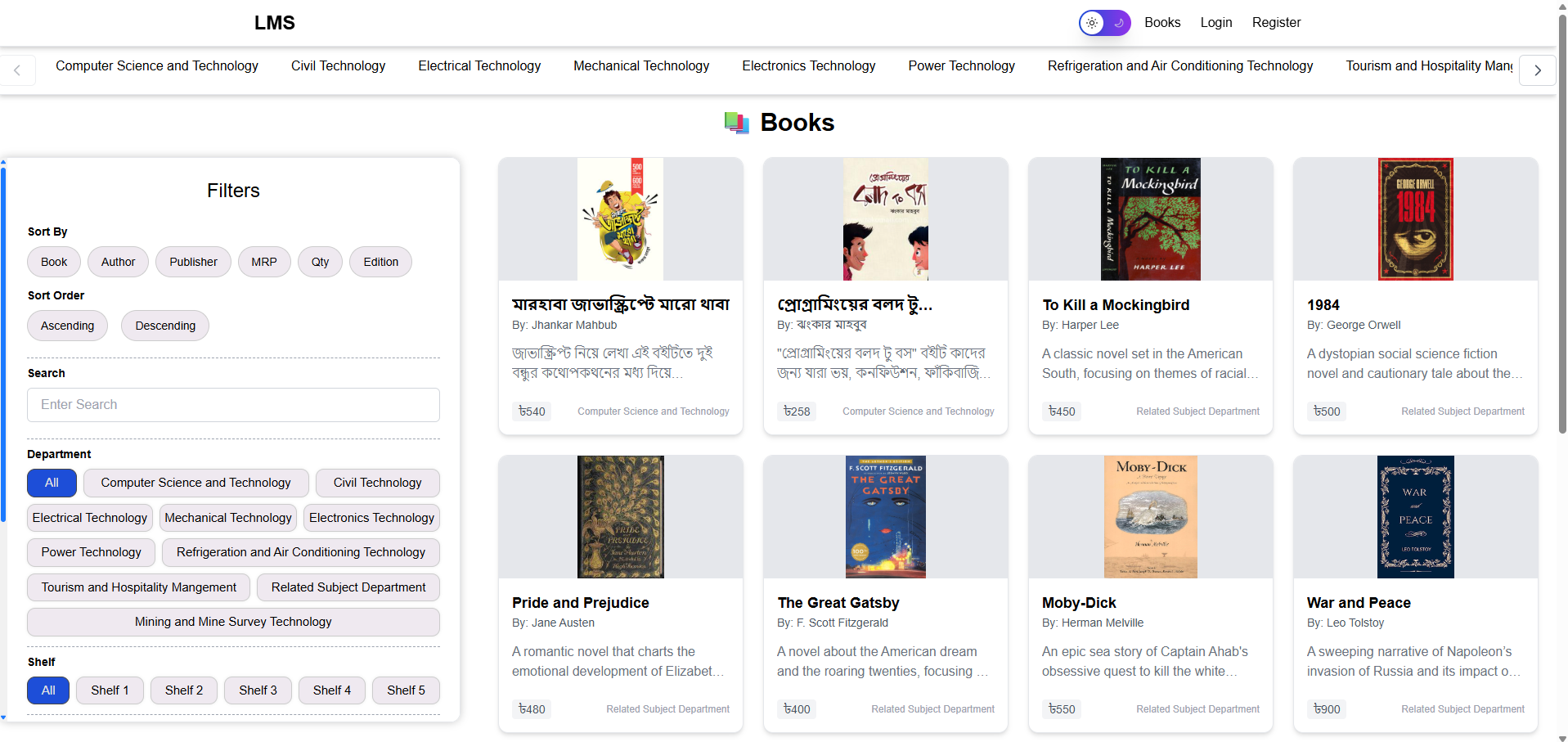Click the books stack icon beside Books heading
Viewport: 1568px width, 742px height.
[x=737, y=123]
